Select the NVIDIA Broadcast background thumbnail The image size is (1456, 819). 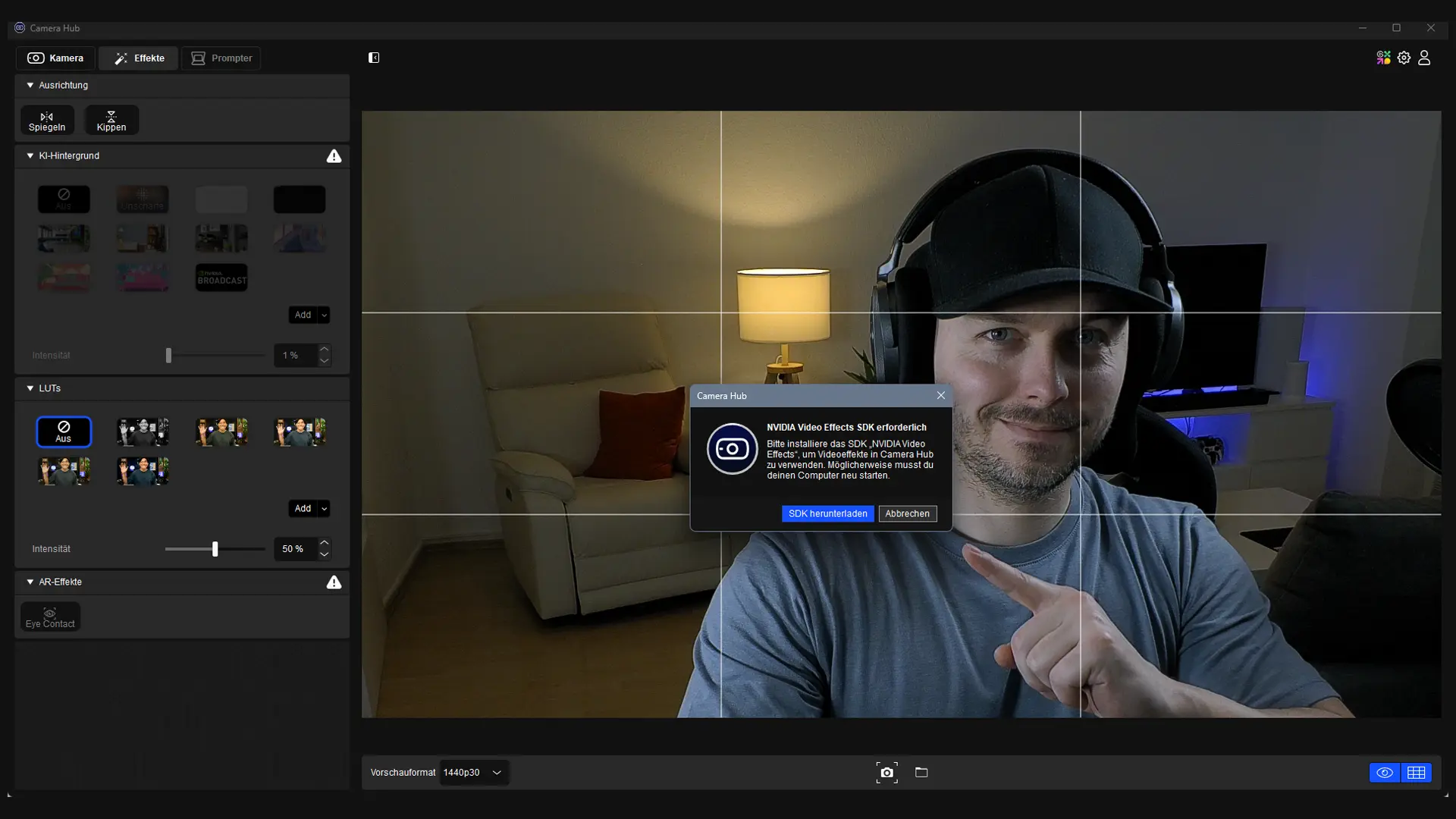[x=221, y=278]
